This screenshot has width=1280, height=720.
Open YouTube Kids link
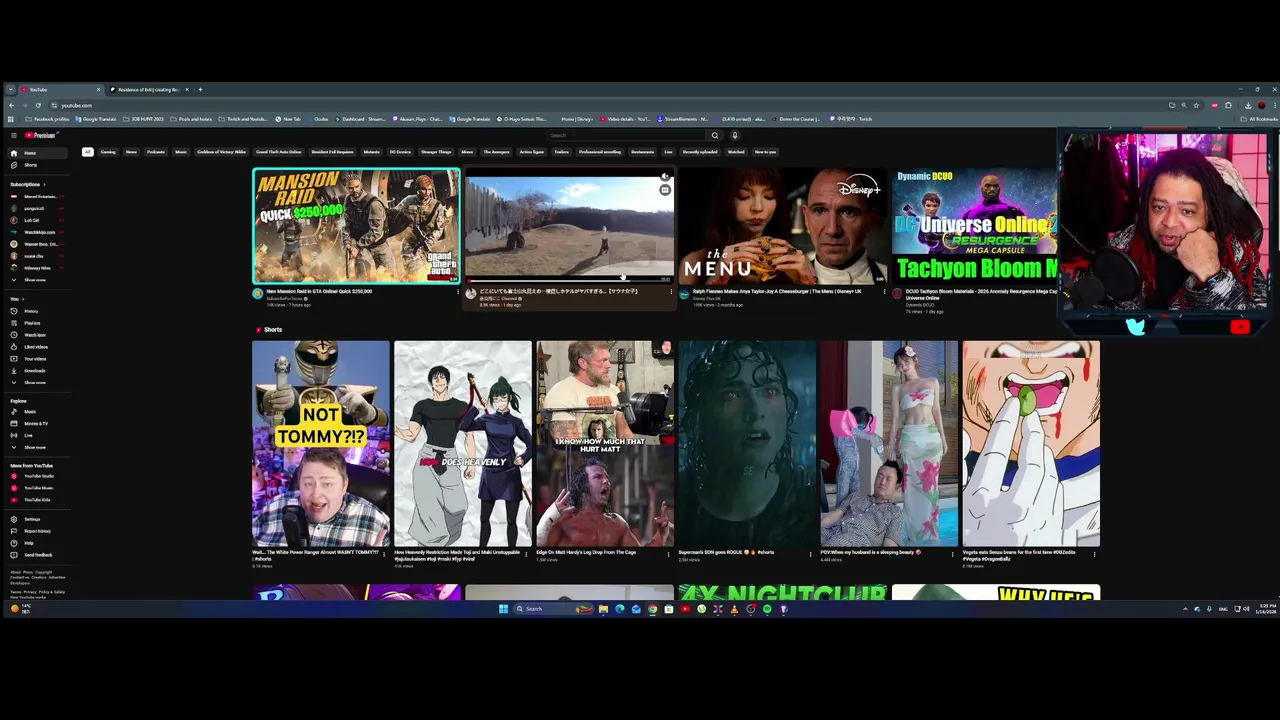[36, 500]
